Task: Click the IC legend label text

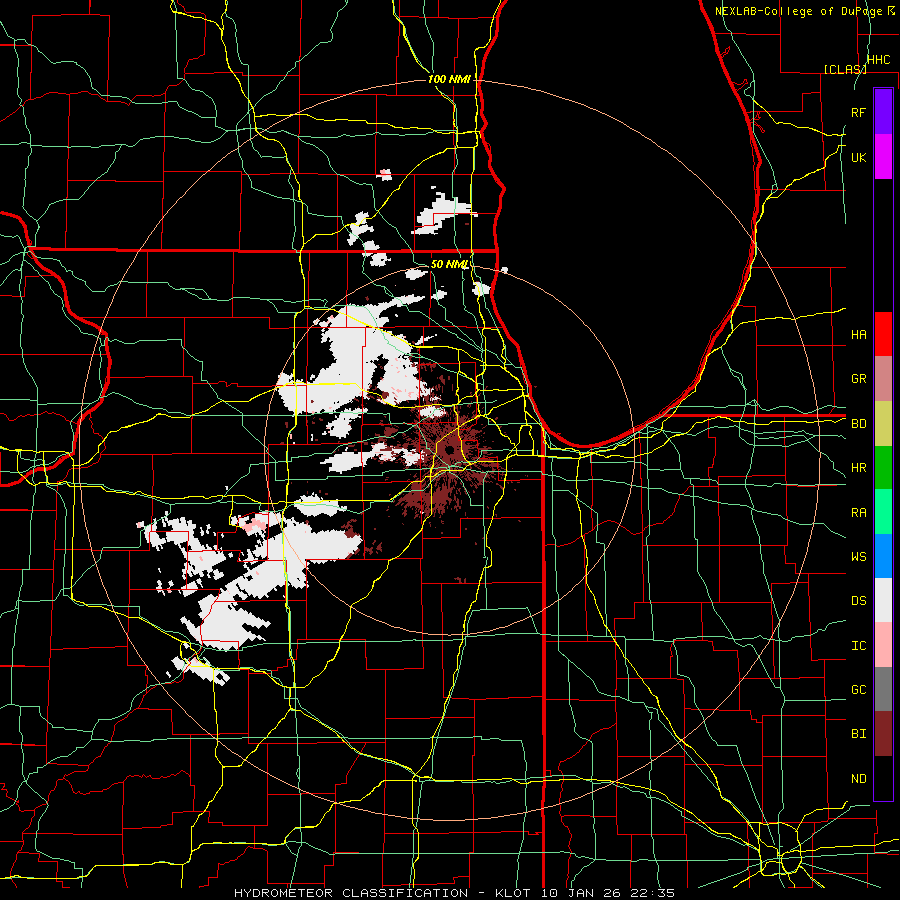Action: point(858,646)
